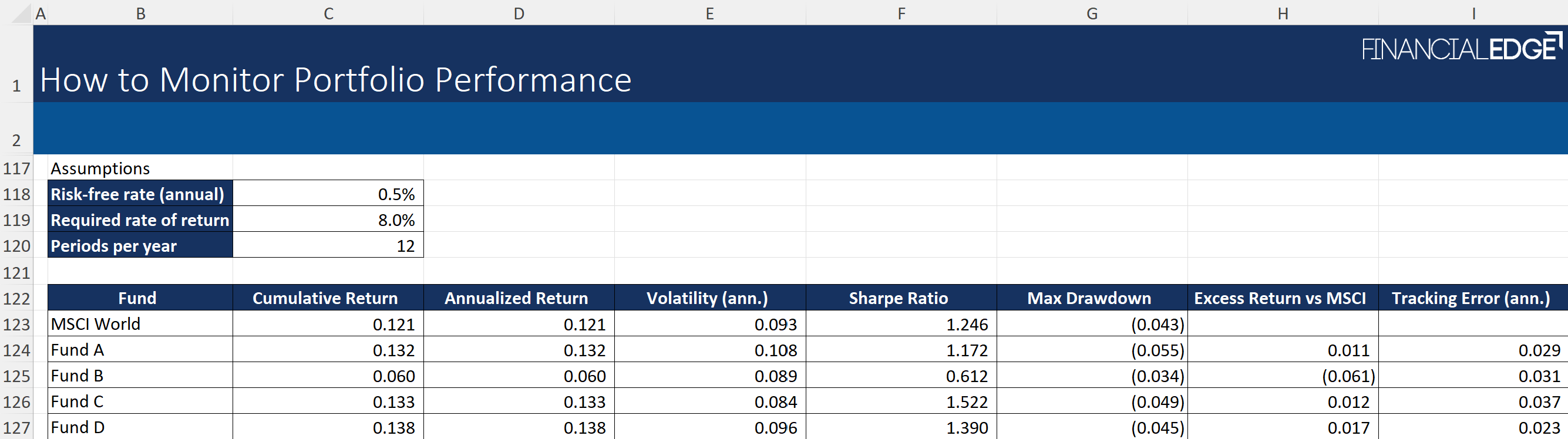Select column C header
1568x439 pixels.
[328, 13]
